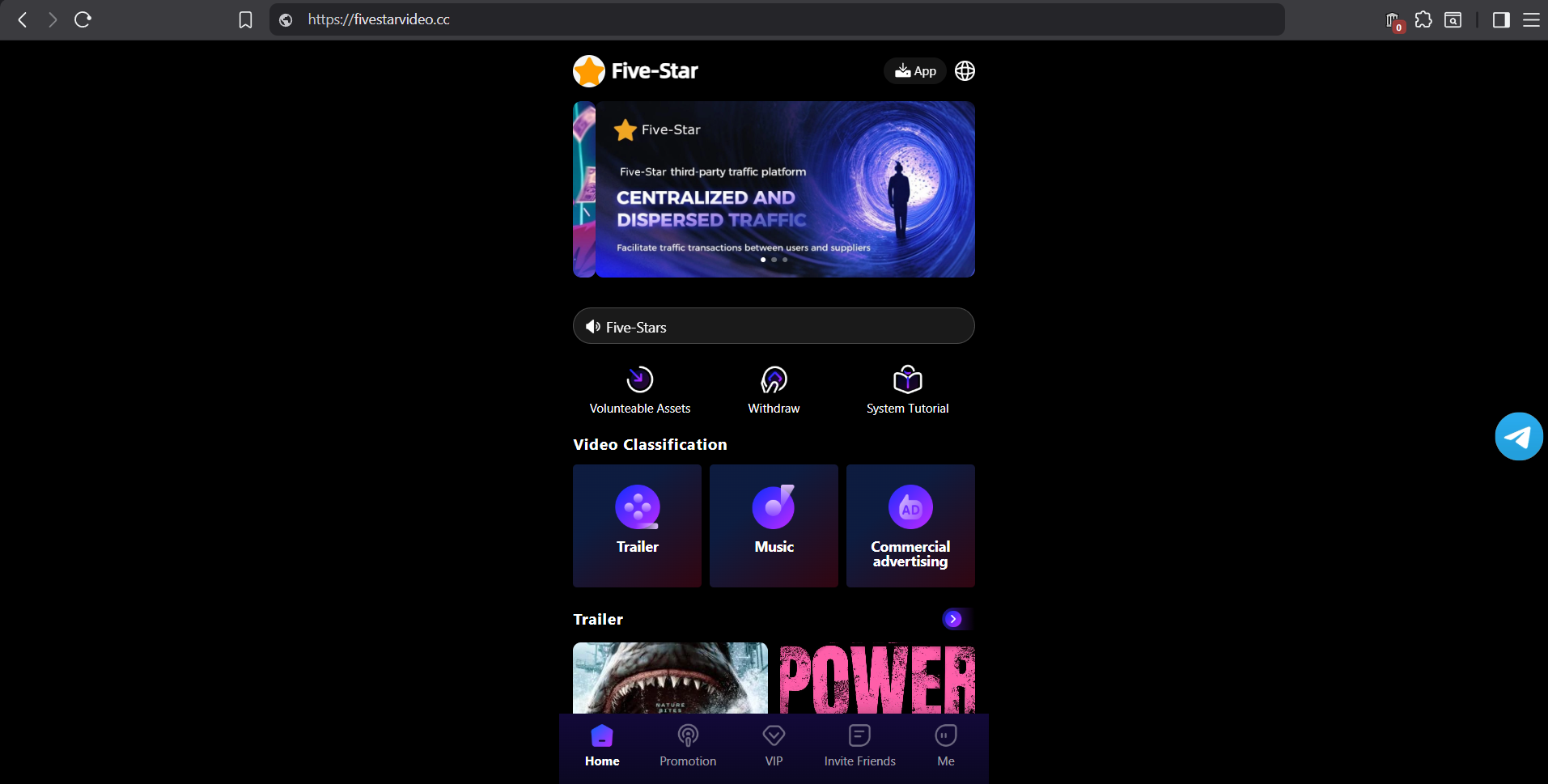Click the Five-Stars announcement bar
This screenshot has width=1548, height=784.
[x=774, y=326]
